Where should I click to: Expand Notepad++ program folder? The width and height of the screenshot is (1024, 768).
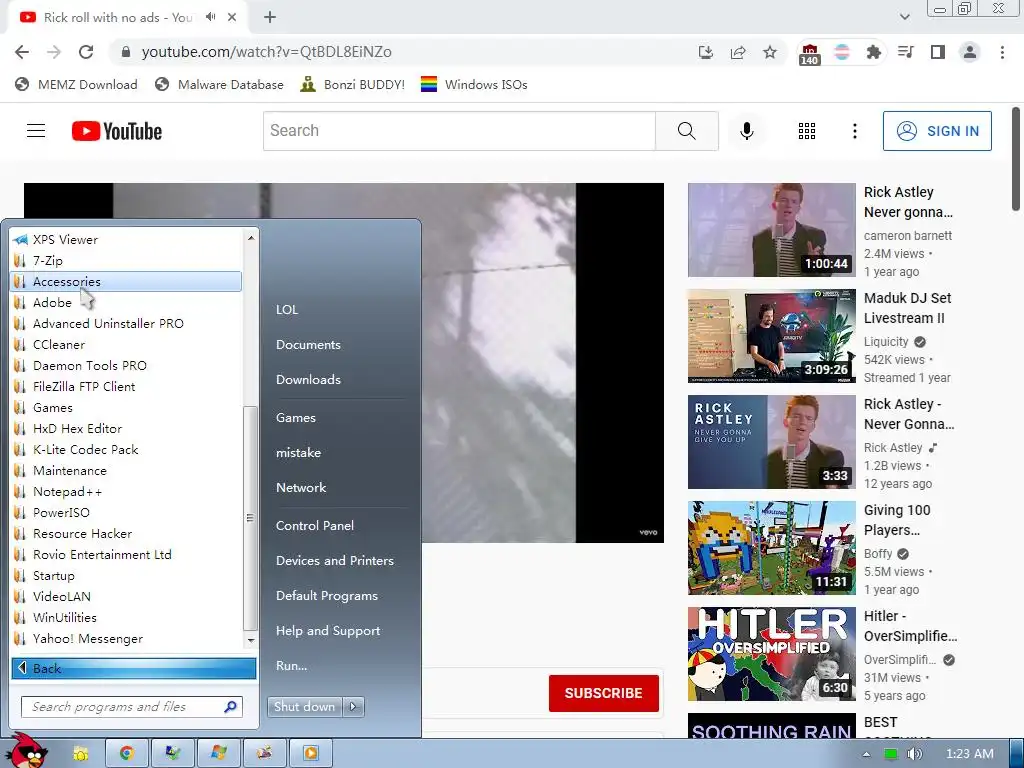tap(127, 492)
